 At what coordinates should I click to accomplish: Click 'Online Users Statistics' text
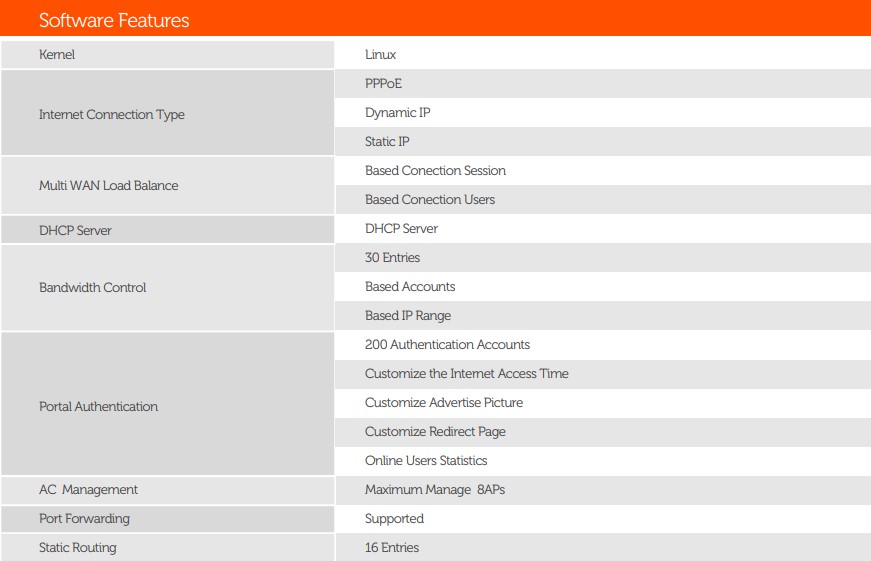(426, 460)
